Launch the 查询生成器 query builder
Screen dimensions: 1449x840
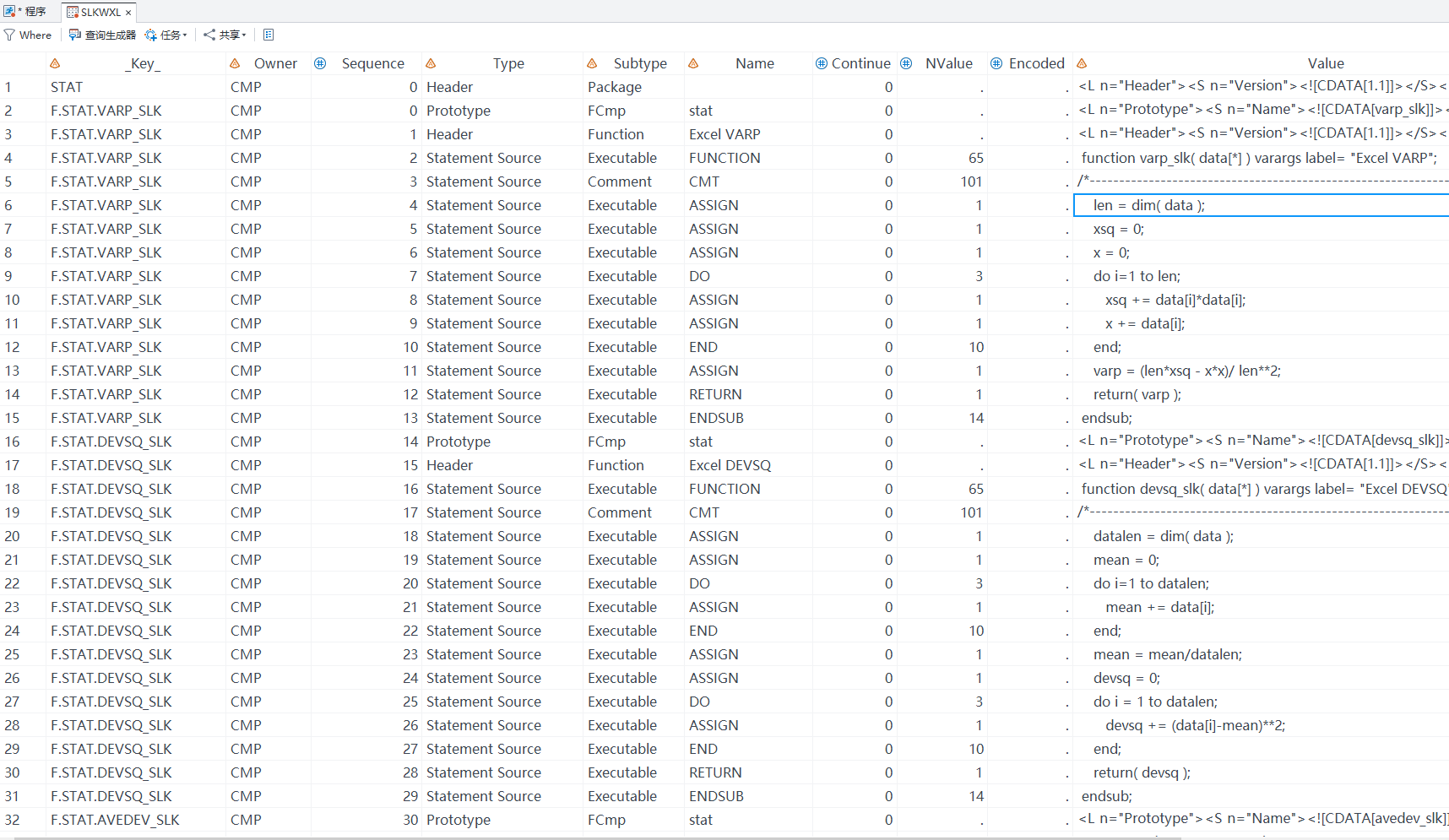pos(102,35)
